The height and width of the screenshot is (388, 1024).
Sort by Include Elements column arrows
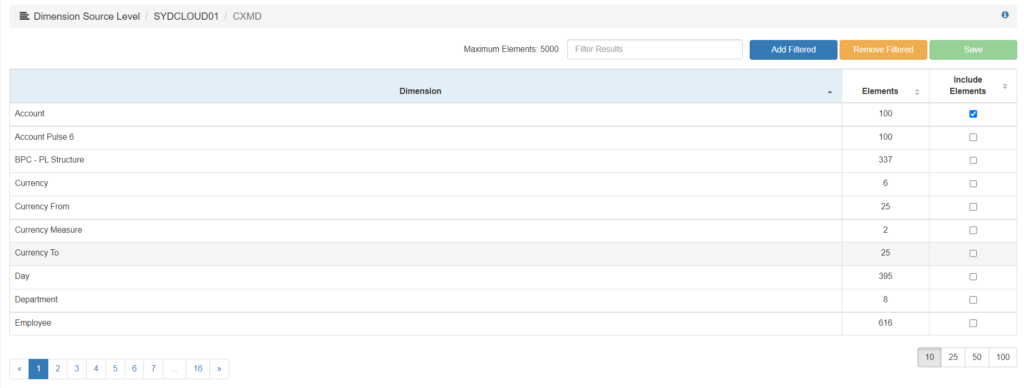[x=1005, y=86]
